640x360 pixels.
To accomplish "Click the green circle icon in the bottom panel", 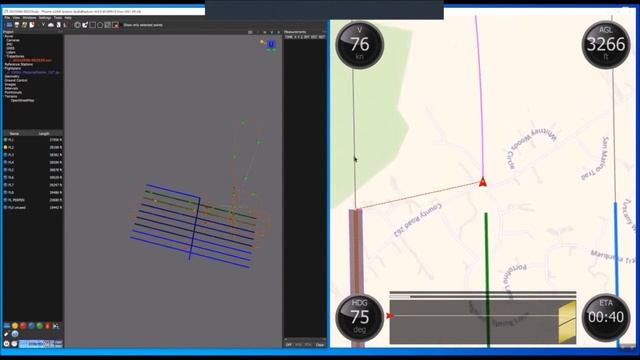I will (40, 326).
